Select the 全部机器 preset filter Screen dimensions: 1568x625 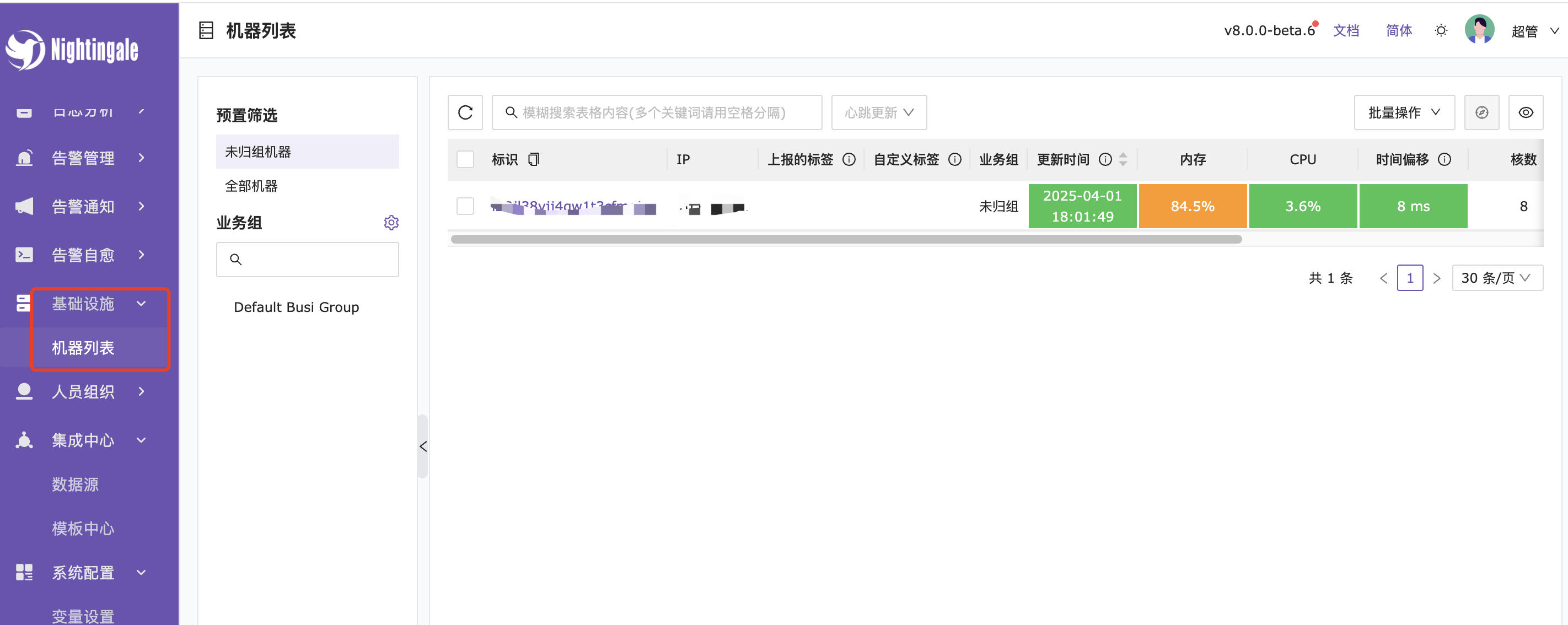pyautogui.click(x=251, y=186)
